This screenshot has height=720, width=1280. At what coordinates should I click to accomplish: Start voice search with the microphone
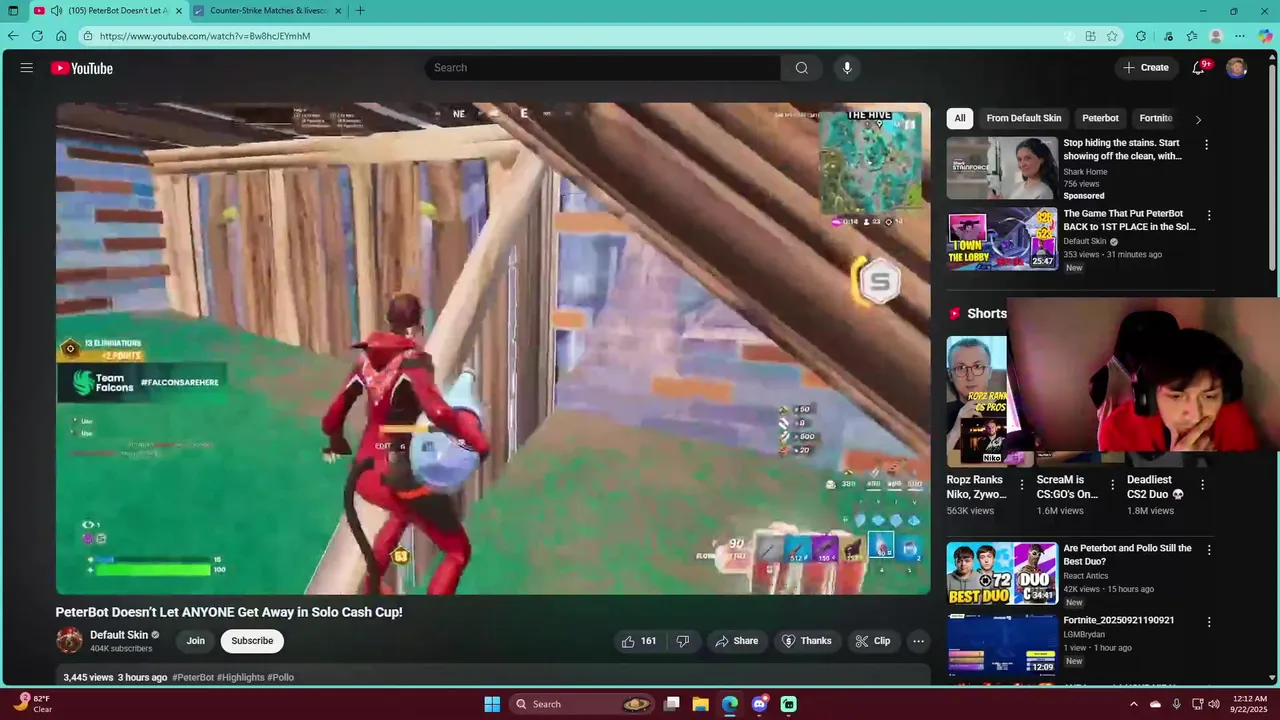point(847,68)
